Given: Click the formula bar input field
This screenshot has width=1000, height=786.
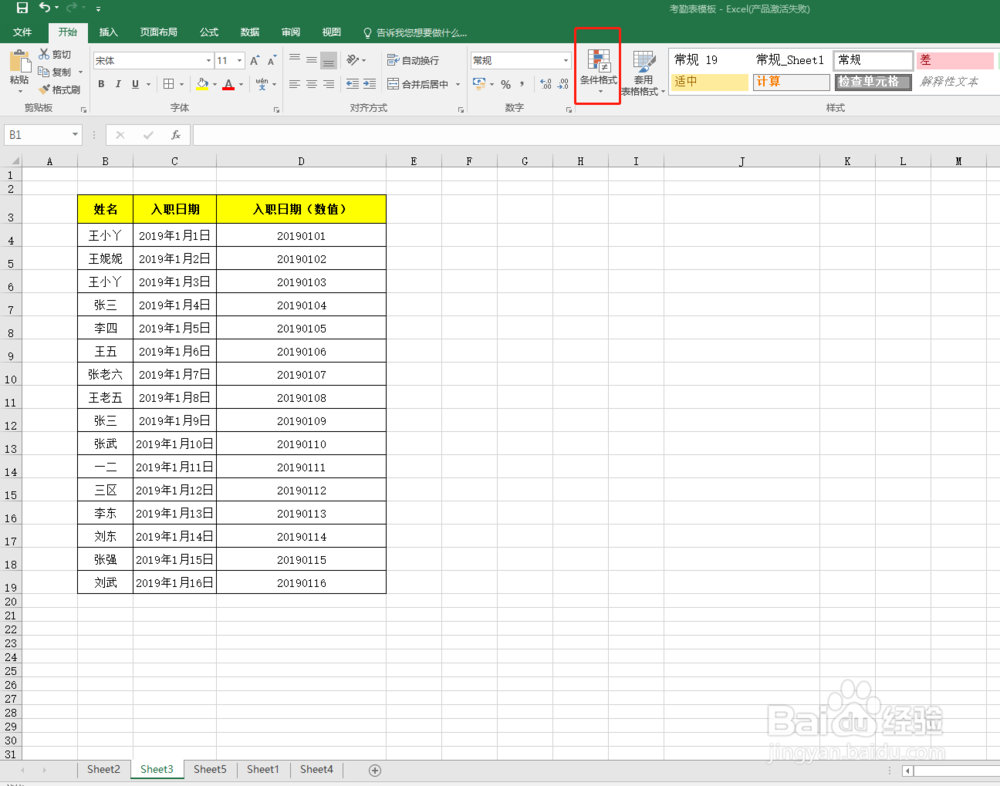Looking at the screenshot, I should pyautogui.click(x=596, y=135).
